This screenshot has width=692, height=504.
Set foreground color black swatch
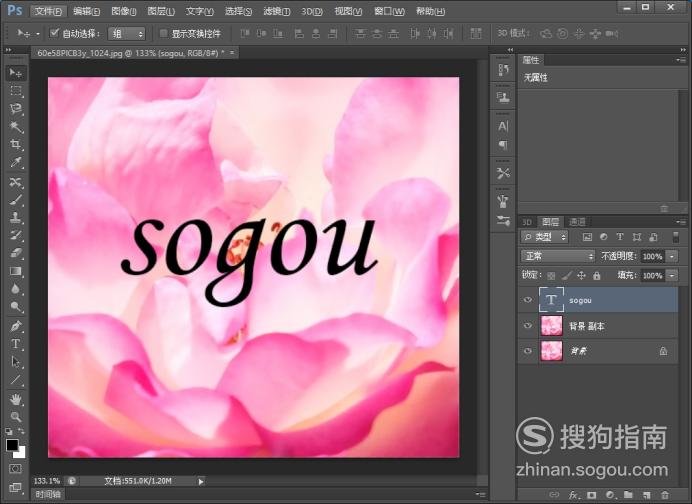[12, 445]
